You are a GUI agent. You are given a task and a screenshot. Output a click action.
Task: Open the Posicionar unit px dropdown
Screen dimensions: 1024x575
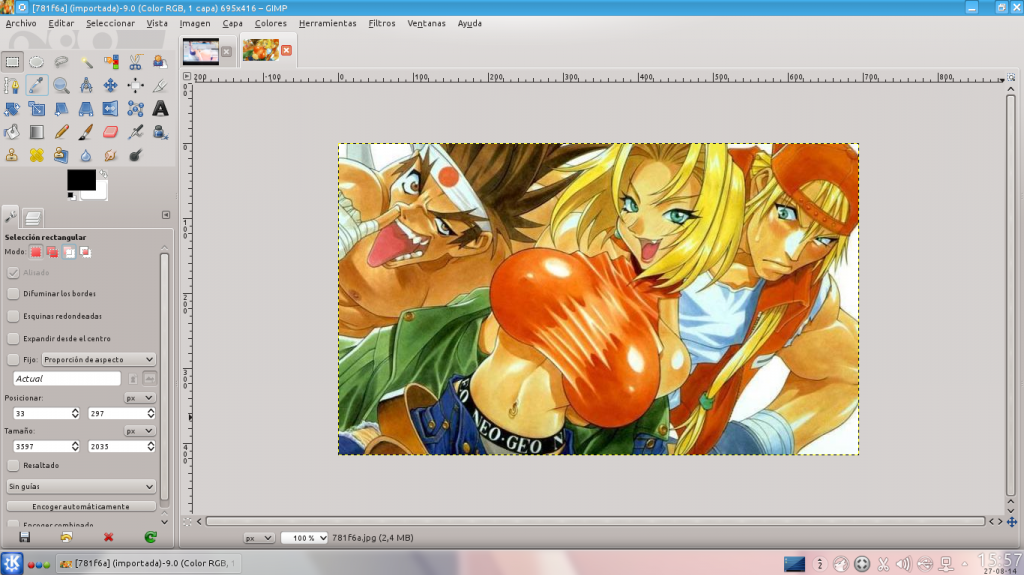[x=139, y=397]
